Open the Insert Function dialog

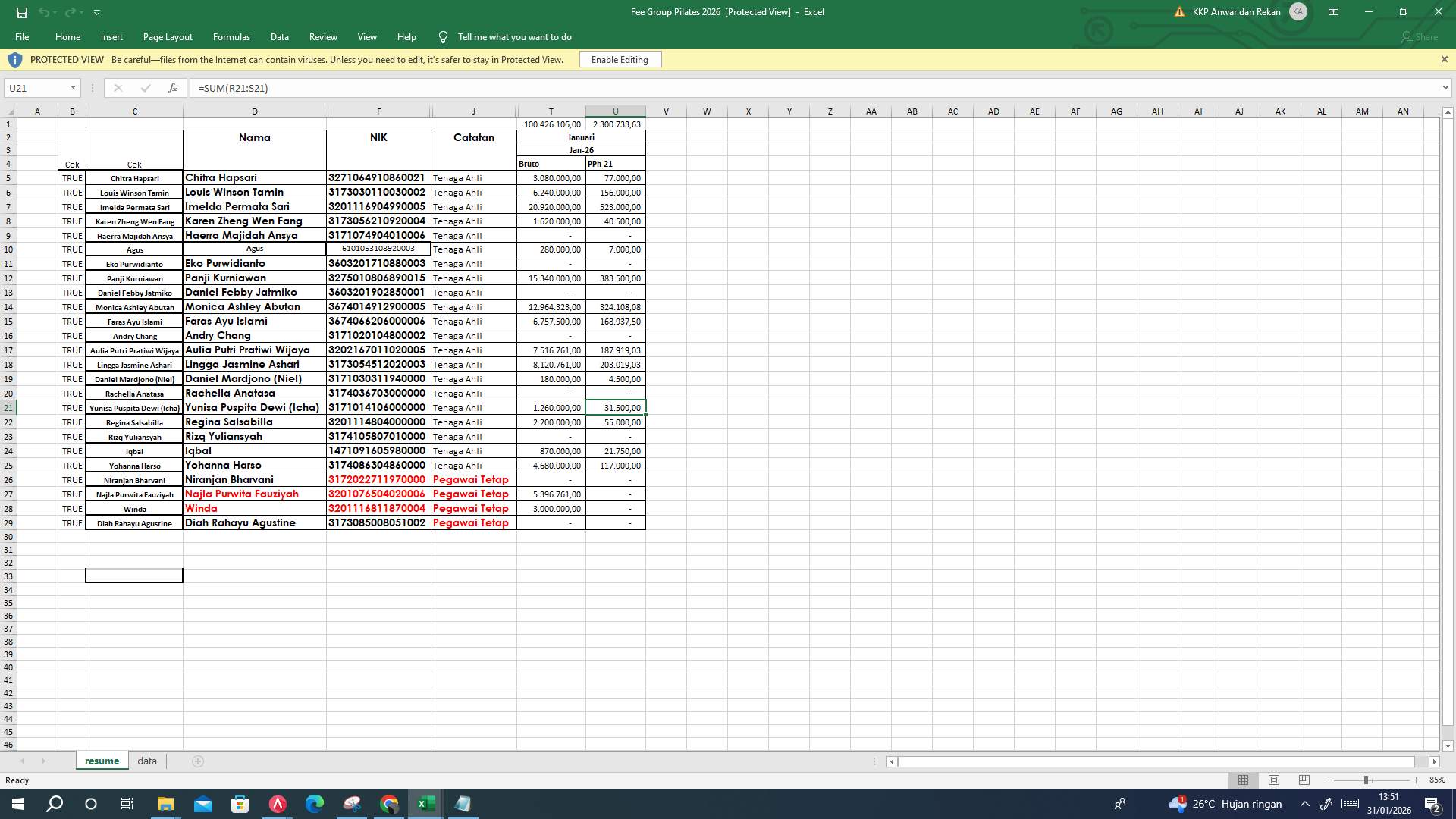(173, 88)
